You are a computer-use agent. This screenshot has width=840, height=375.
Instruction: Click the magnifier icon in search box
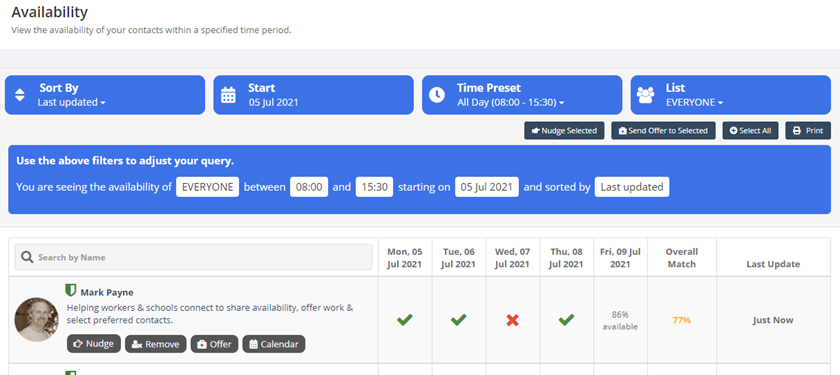click(x=27, y=258)
